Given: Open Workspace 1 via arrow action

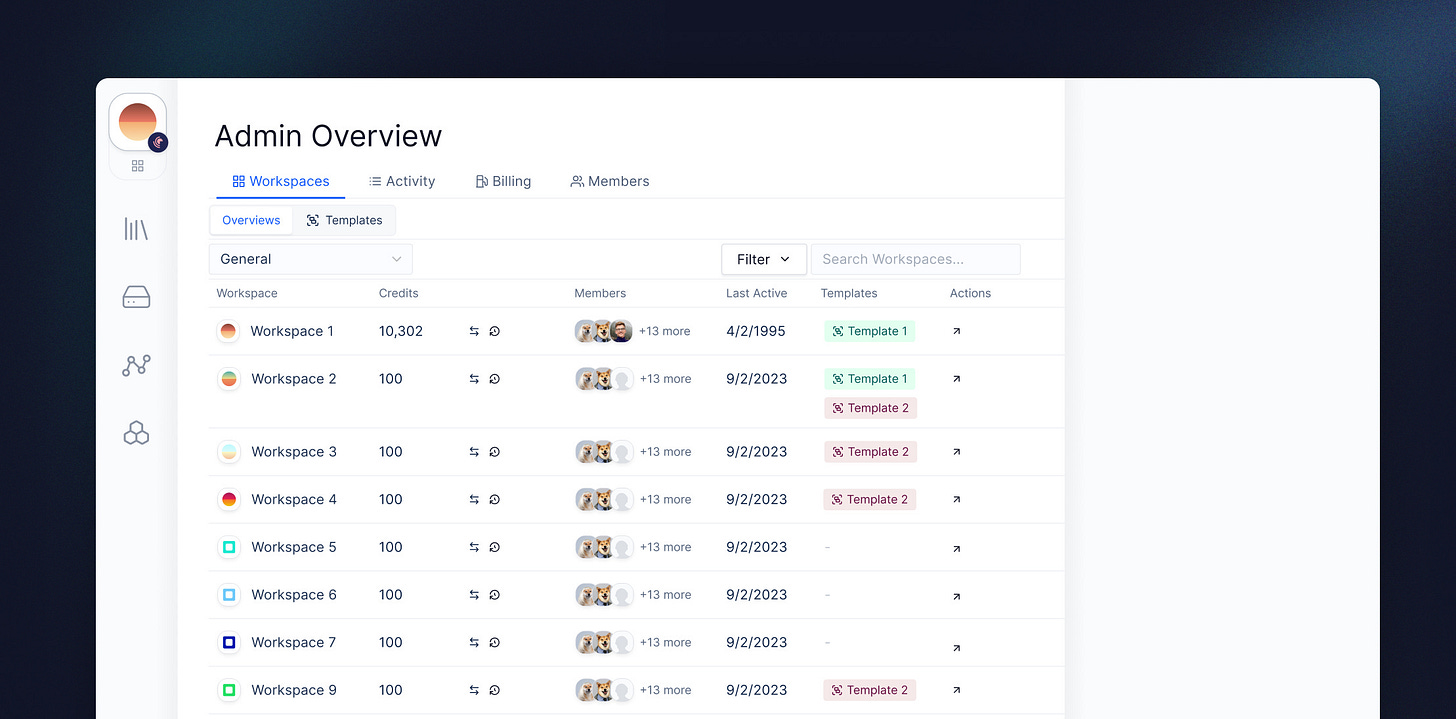Looking at the screenshot, I should (956, 331).
